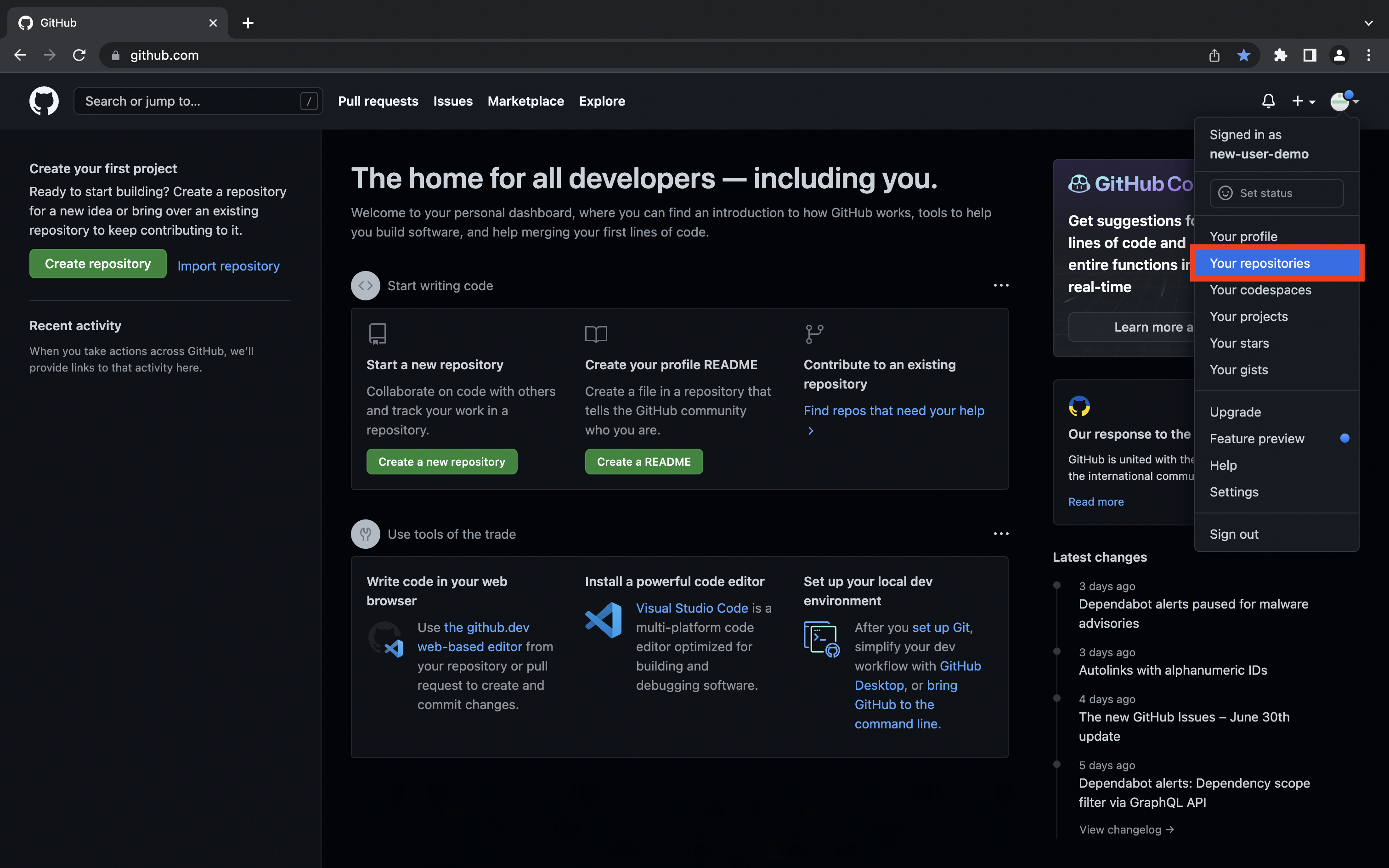Select Upgrade in the user menu

tap(1276, 412)
